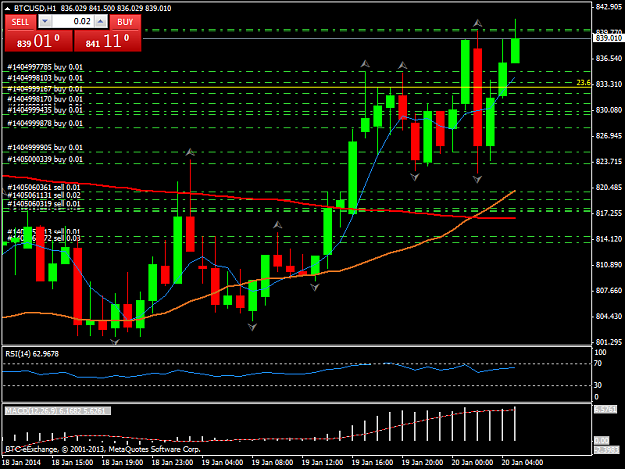Click the 20 Jan 00:00 time axis label
This screenshot has width=625, height=469.
(472, 463)
